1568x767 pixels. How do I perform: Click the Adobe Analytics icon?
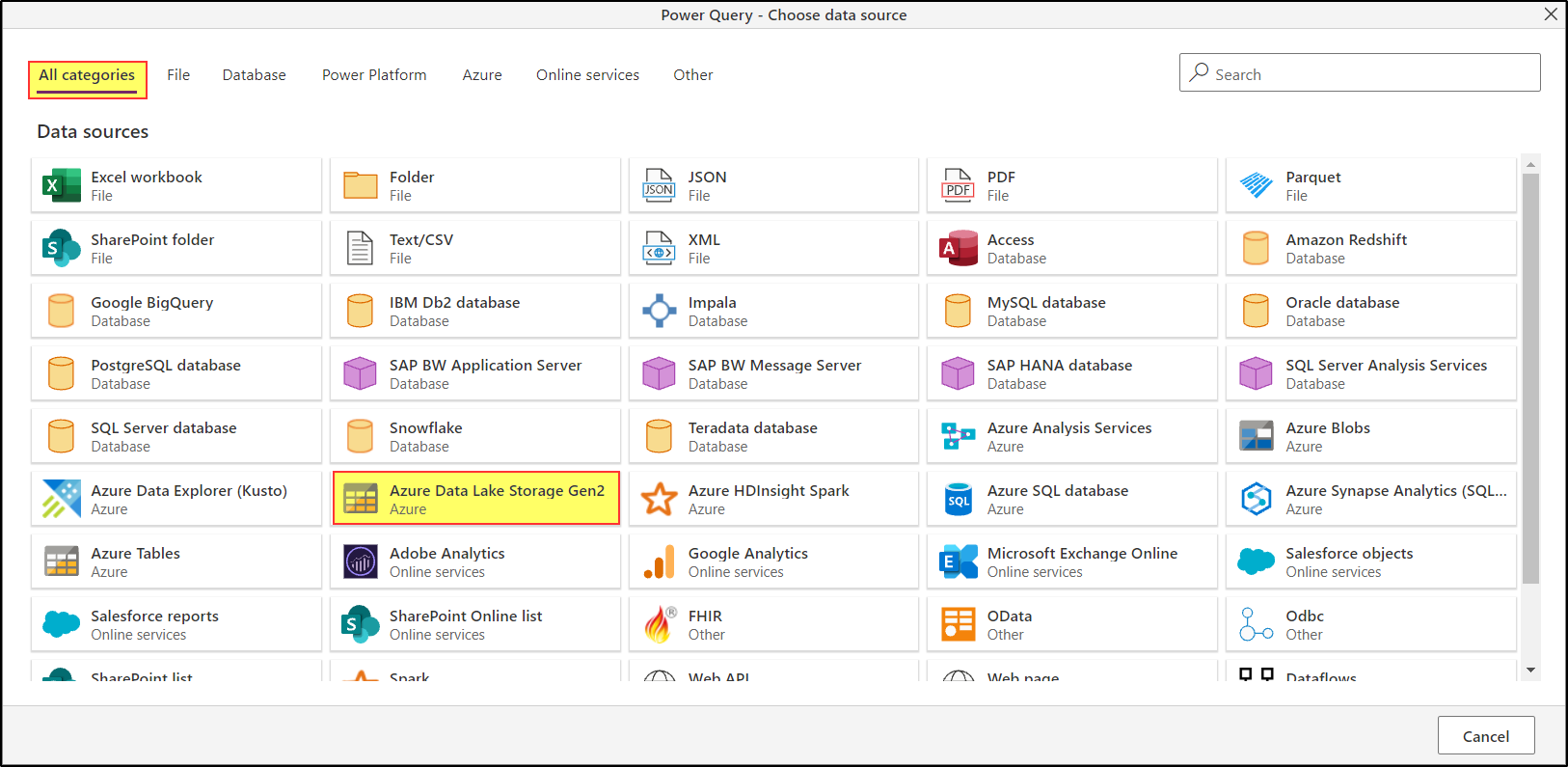pyautogui.click(x=361, y=562)
